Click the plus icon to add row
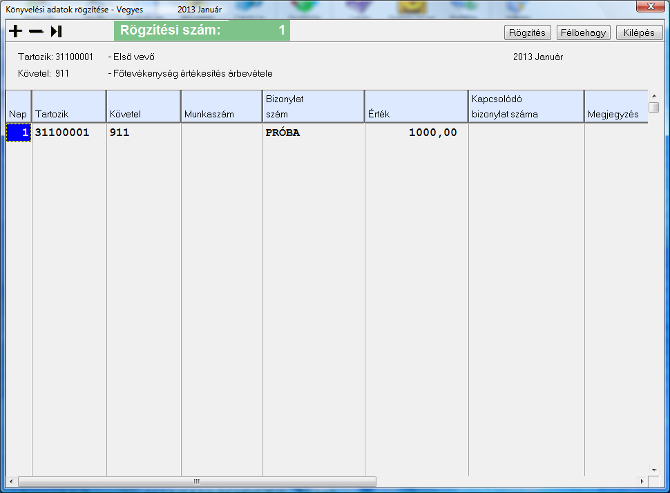Image resolution: width=670 pixels, height=493 pixels. click(15, 32)
